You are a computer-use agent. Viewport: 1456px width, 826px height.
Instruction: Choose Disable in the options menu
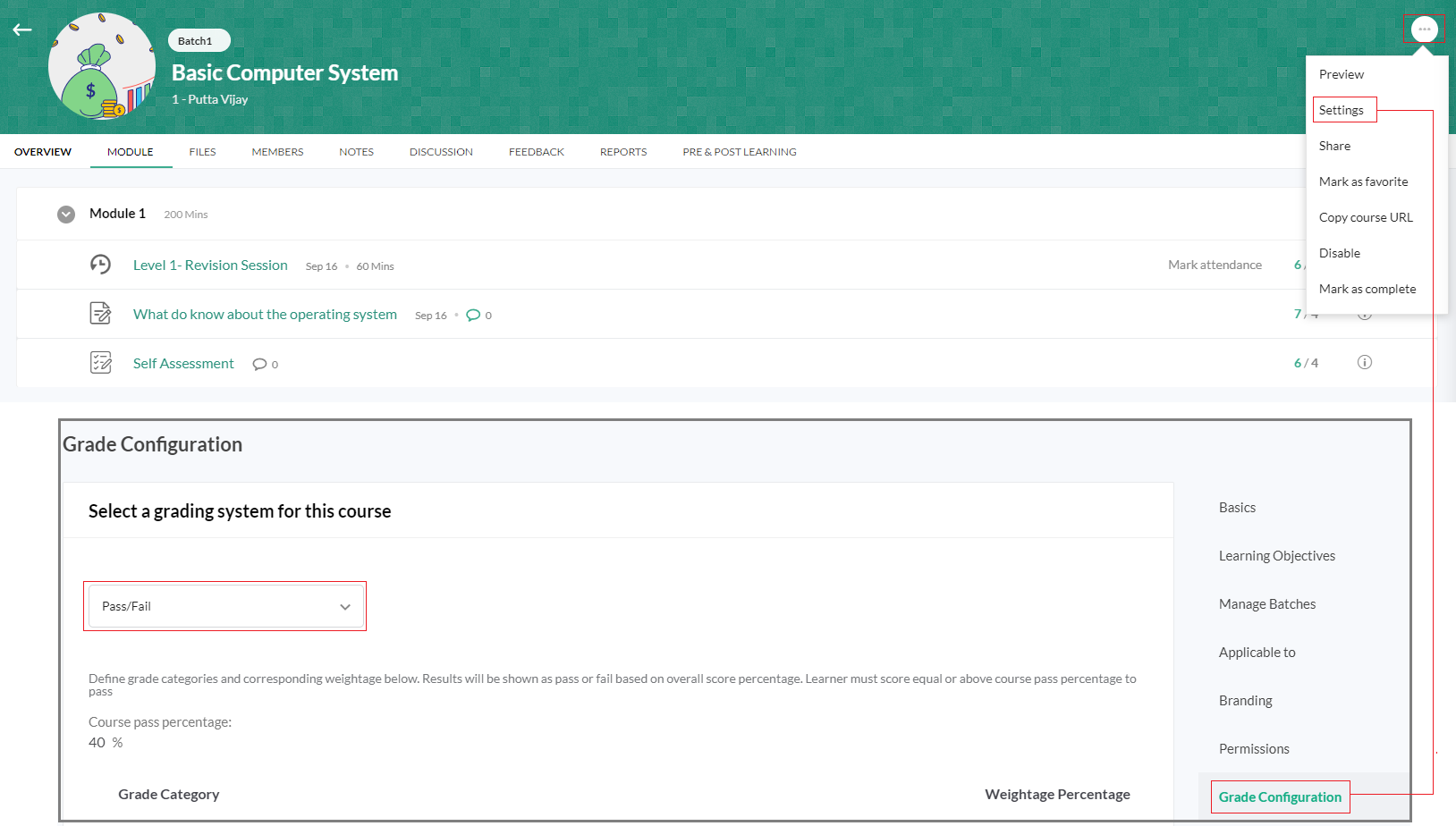(1339, 253)
